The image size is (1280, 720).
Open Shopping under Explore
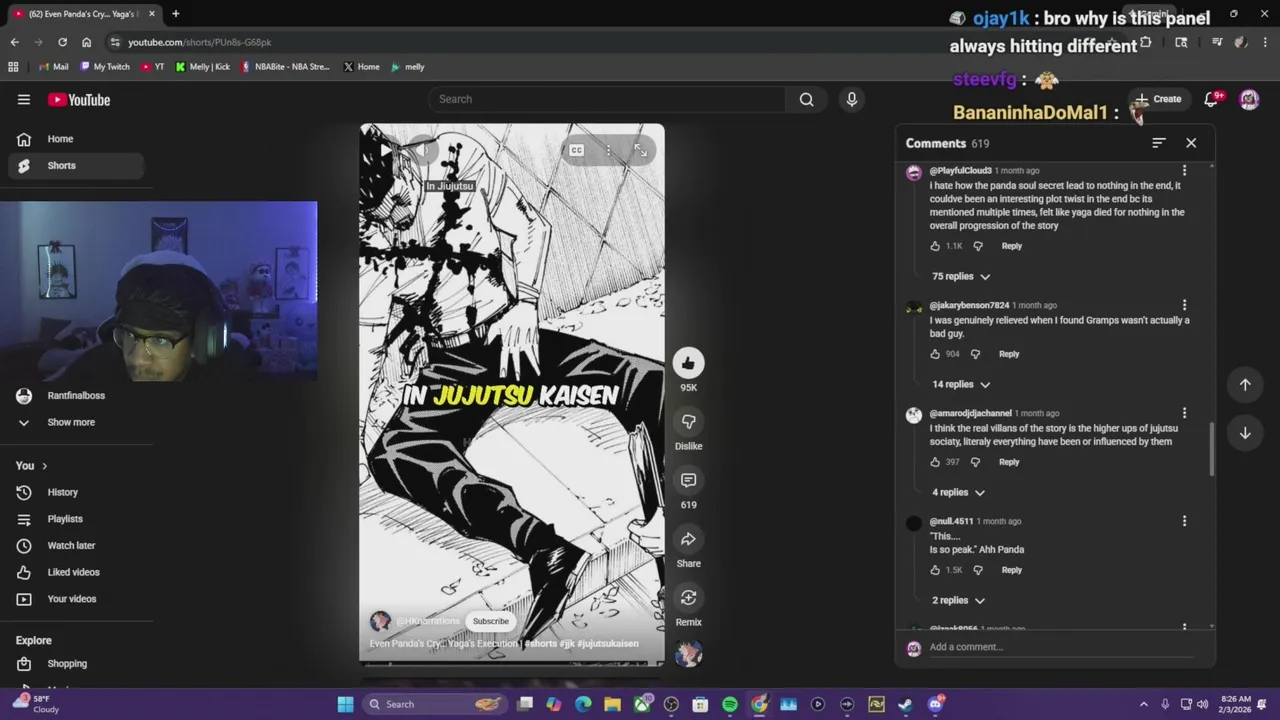coord(76,664)
